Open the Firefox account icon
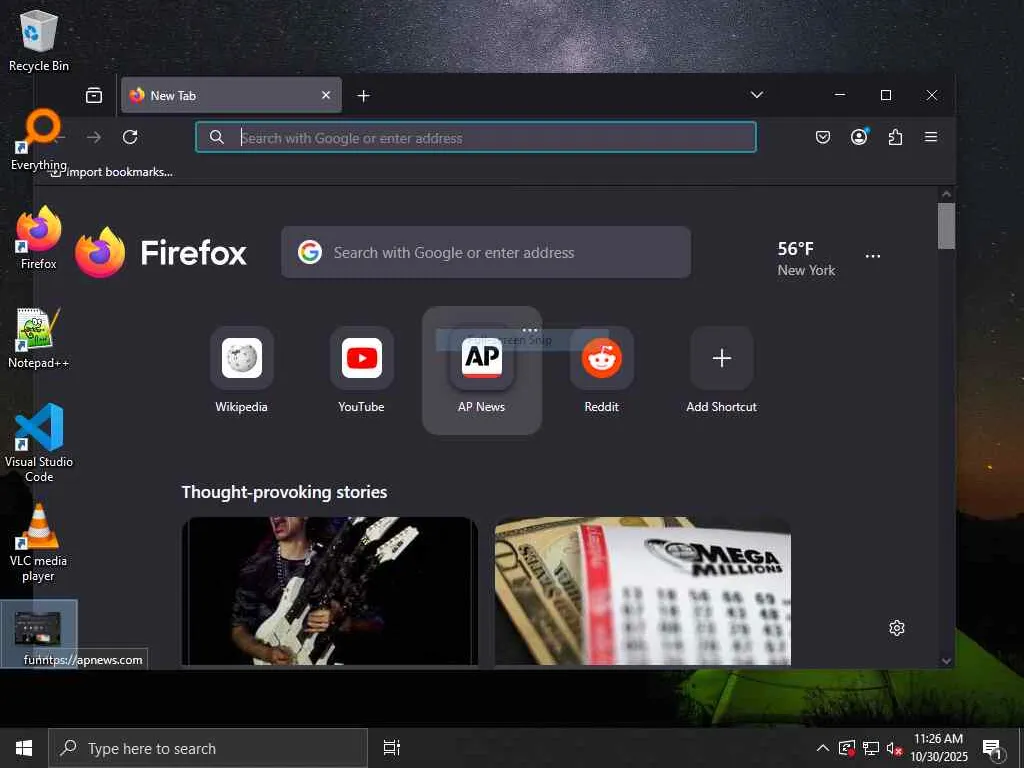Screen dimensions: 1024x768 tap(859, 137)
